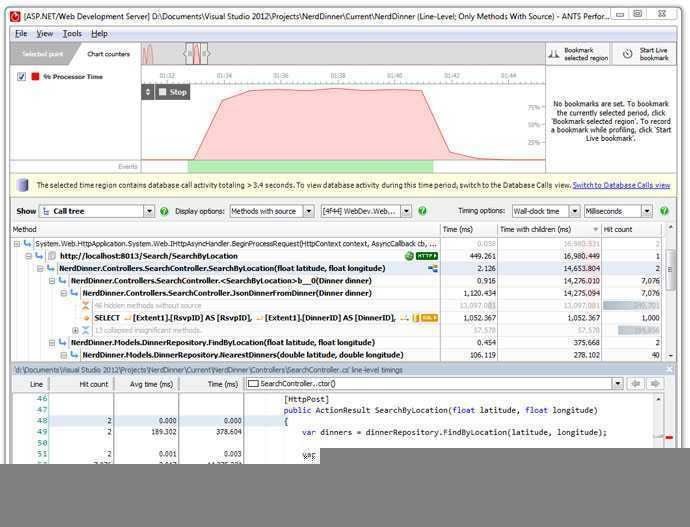Image resolution: width=690 pixels, height=527 pixels.
Task: Click the Stop profiling button
Action: coord(173,92)
